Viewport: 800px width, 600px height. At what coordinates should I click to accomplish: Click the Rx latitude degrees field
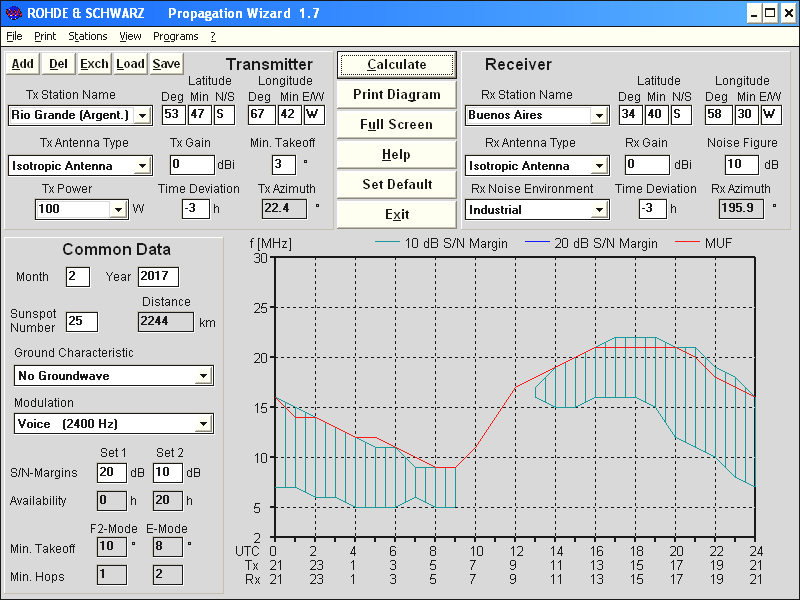pos(631,115)
